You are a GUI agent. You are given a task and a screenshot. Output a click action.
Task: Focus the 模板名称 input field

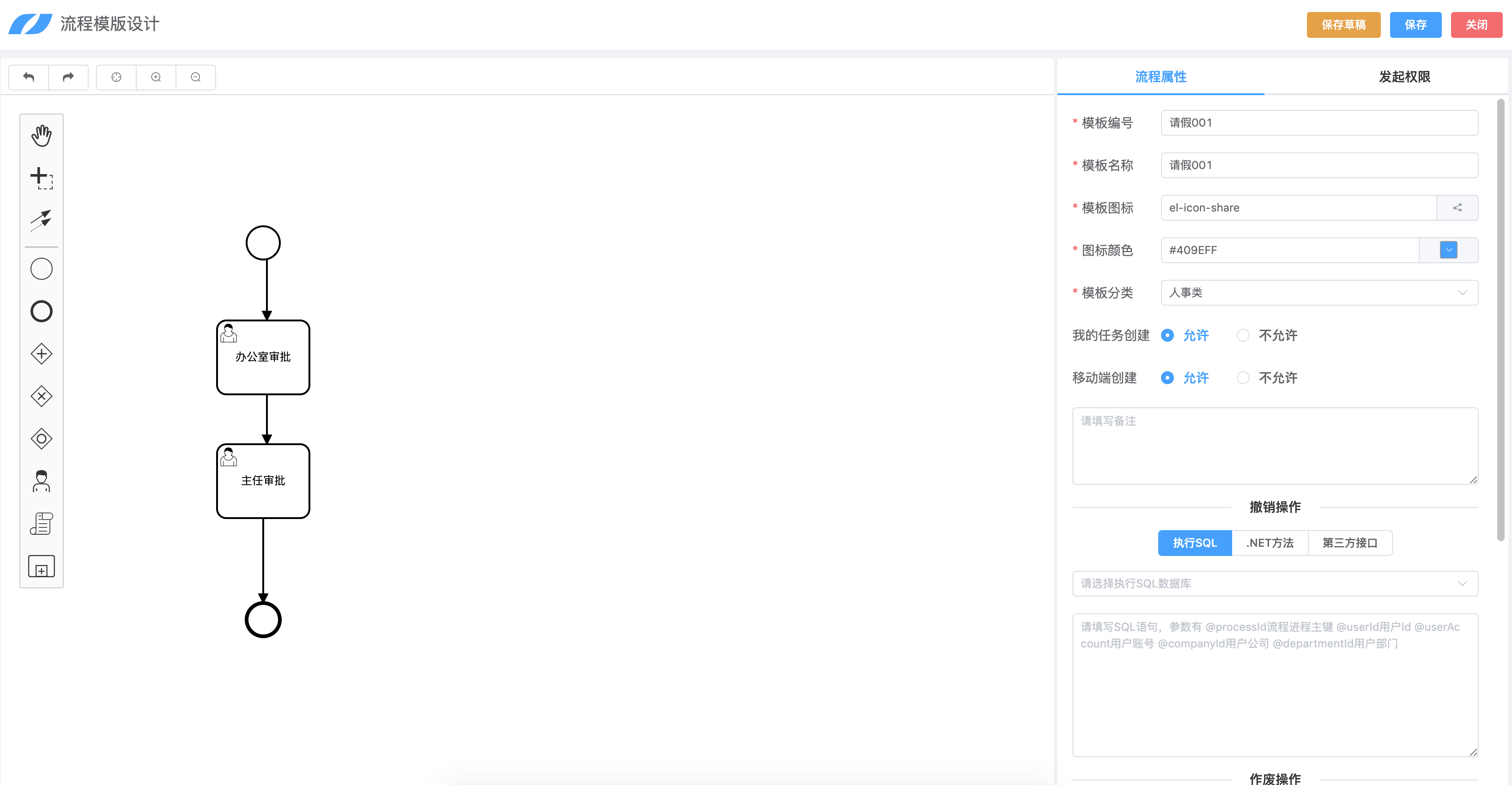click(1319, 165)
